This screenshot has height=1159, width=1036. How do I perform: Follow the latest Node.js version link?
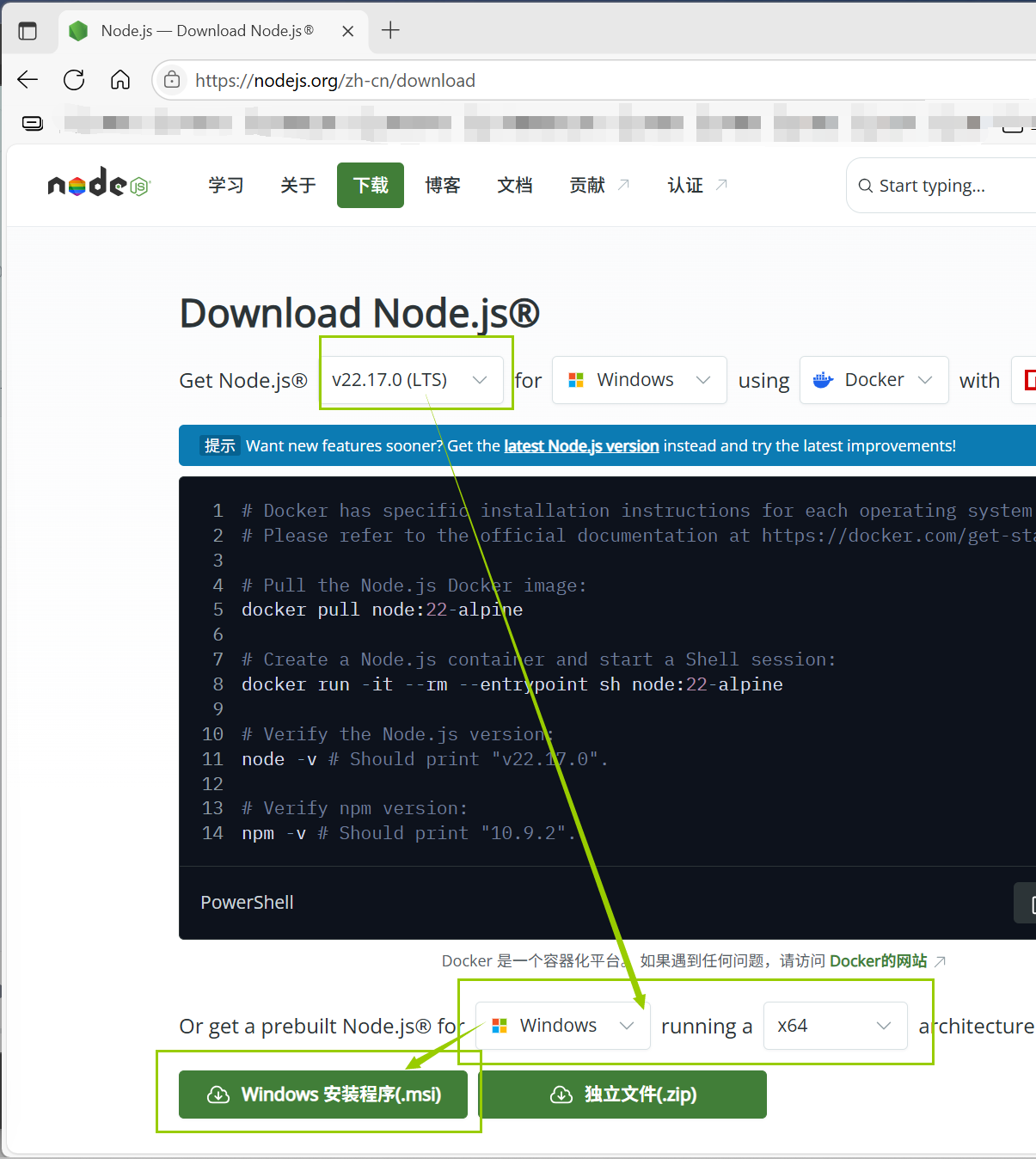click(x=581, y=446)
